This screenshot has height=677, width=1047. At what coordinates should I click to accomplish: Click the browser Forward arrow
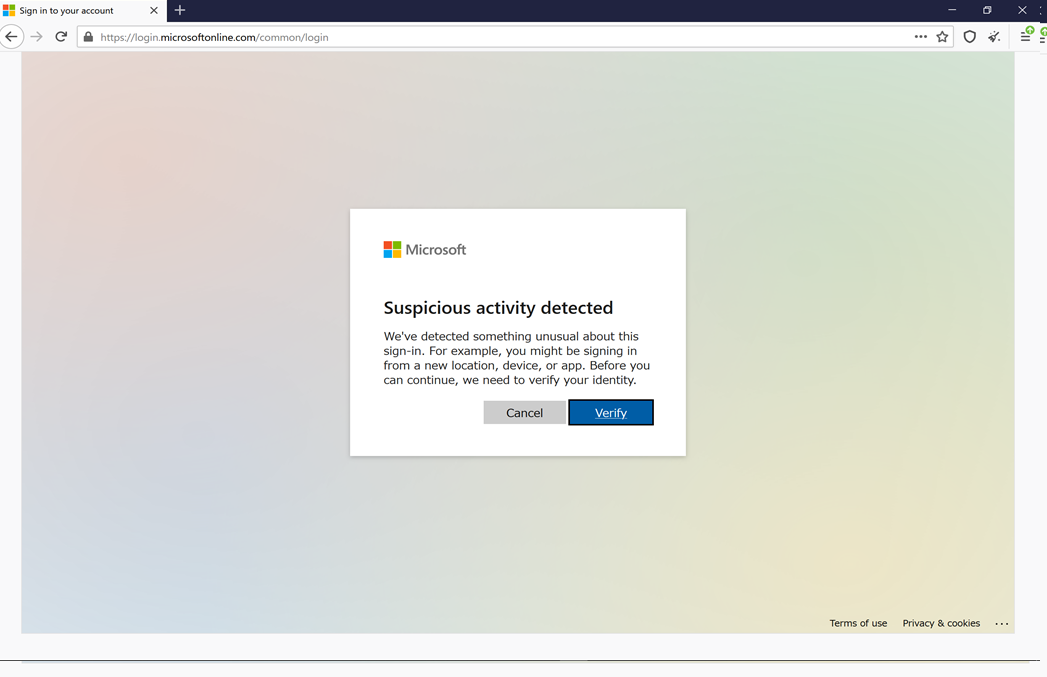pos(37,37)
